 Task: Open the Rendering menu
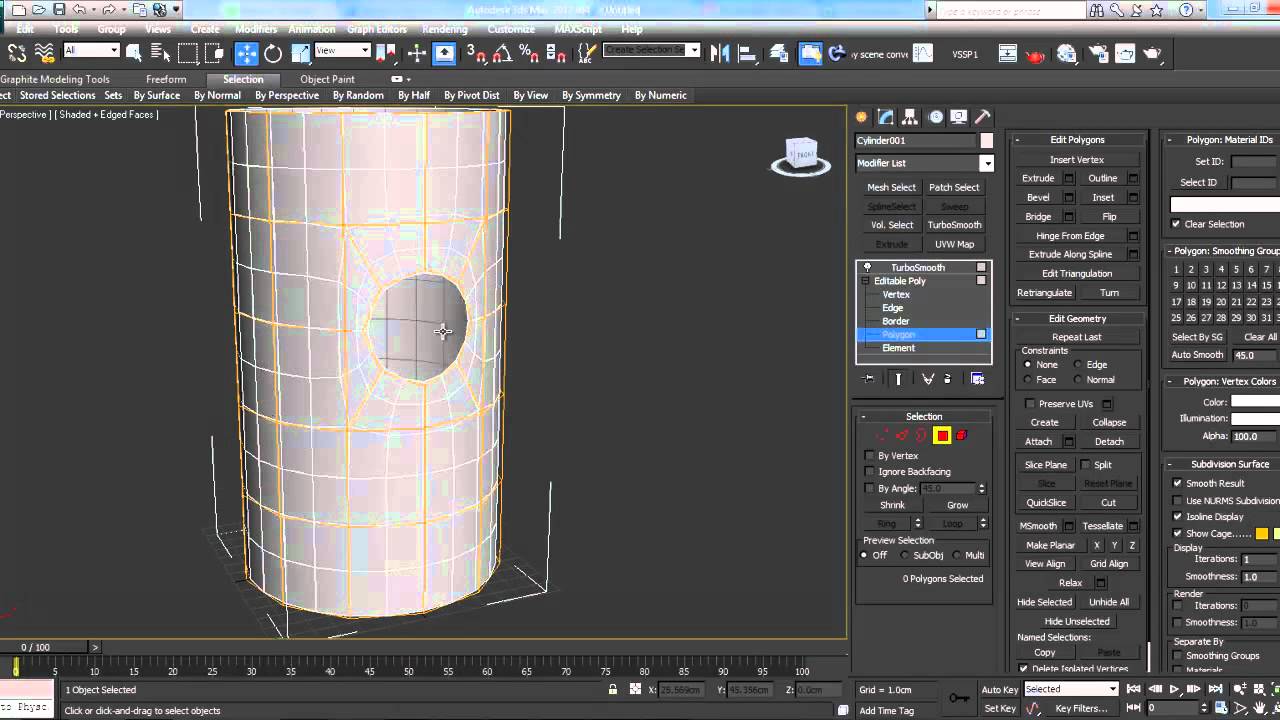pyautogui.click(x=444, y=29)
